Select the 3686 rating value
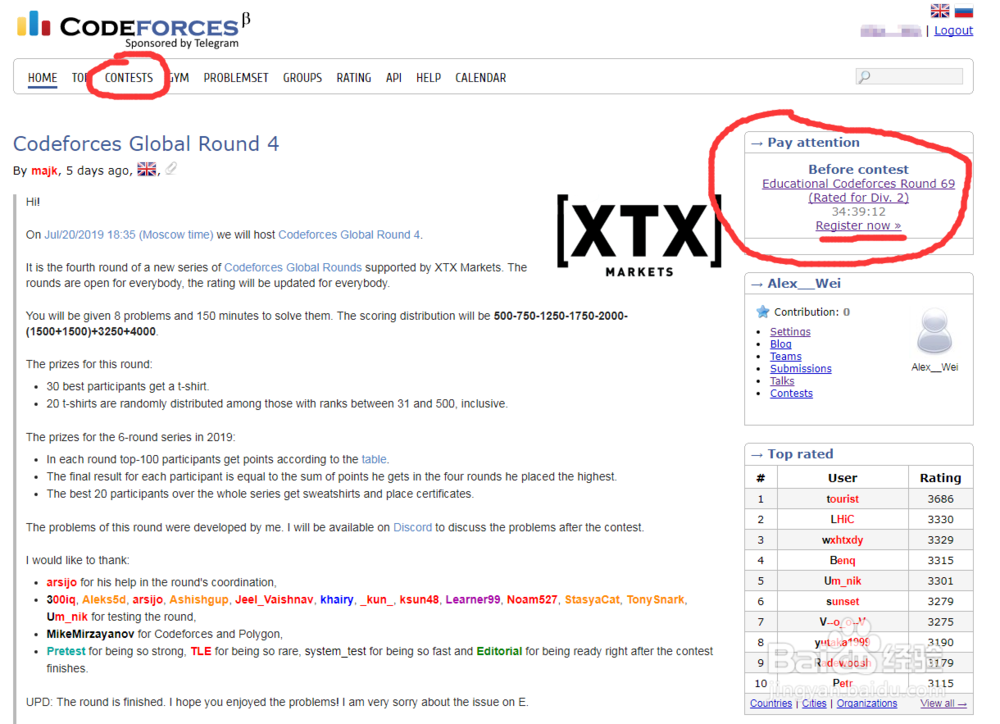 coord(941,499)
